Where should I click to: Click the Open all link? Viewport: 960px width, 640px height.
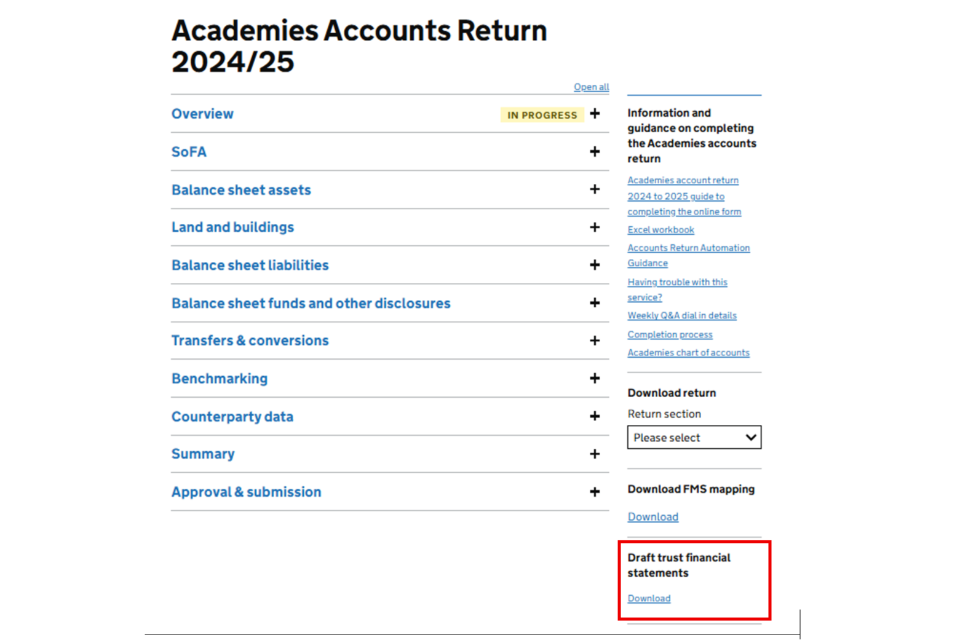pyautogui.click(x=591, y=88)
